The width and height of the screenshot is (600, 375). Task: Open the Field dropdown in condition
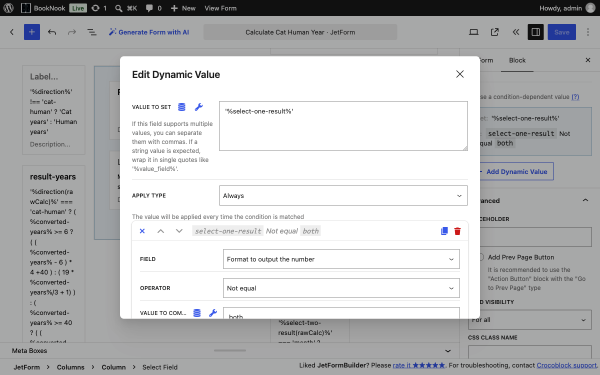click(x=341, y=259)
